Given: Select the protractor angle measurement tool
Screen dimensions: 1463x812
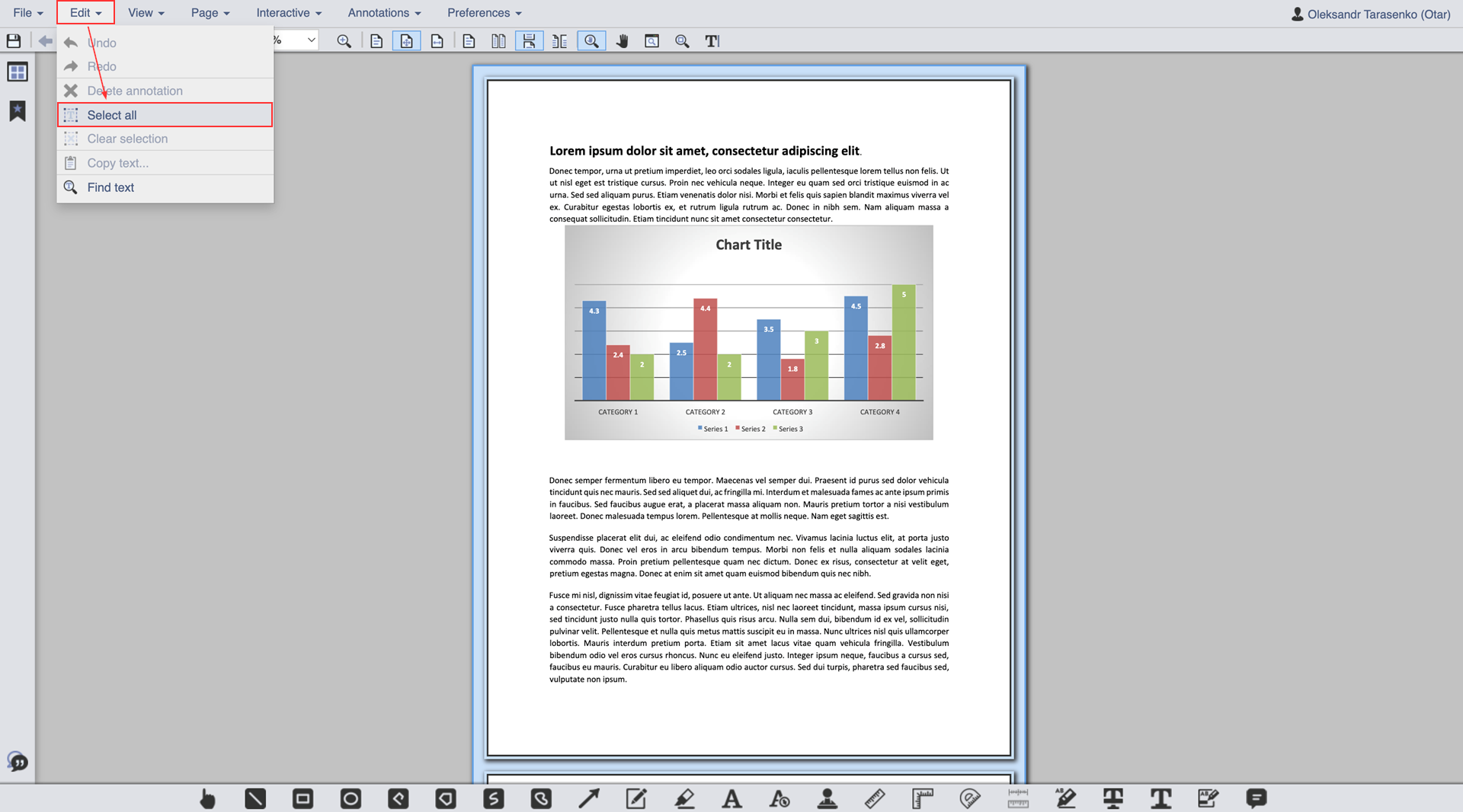Looking at the screenshot, I should 969,798.
